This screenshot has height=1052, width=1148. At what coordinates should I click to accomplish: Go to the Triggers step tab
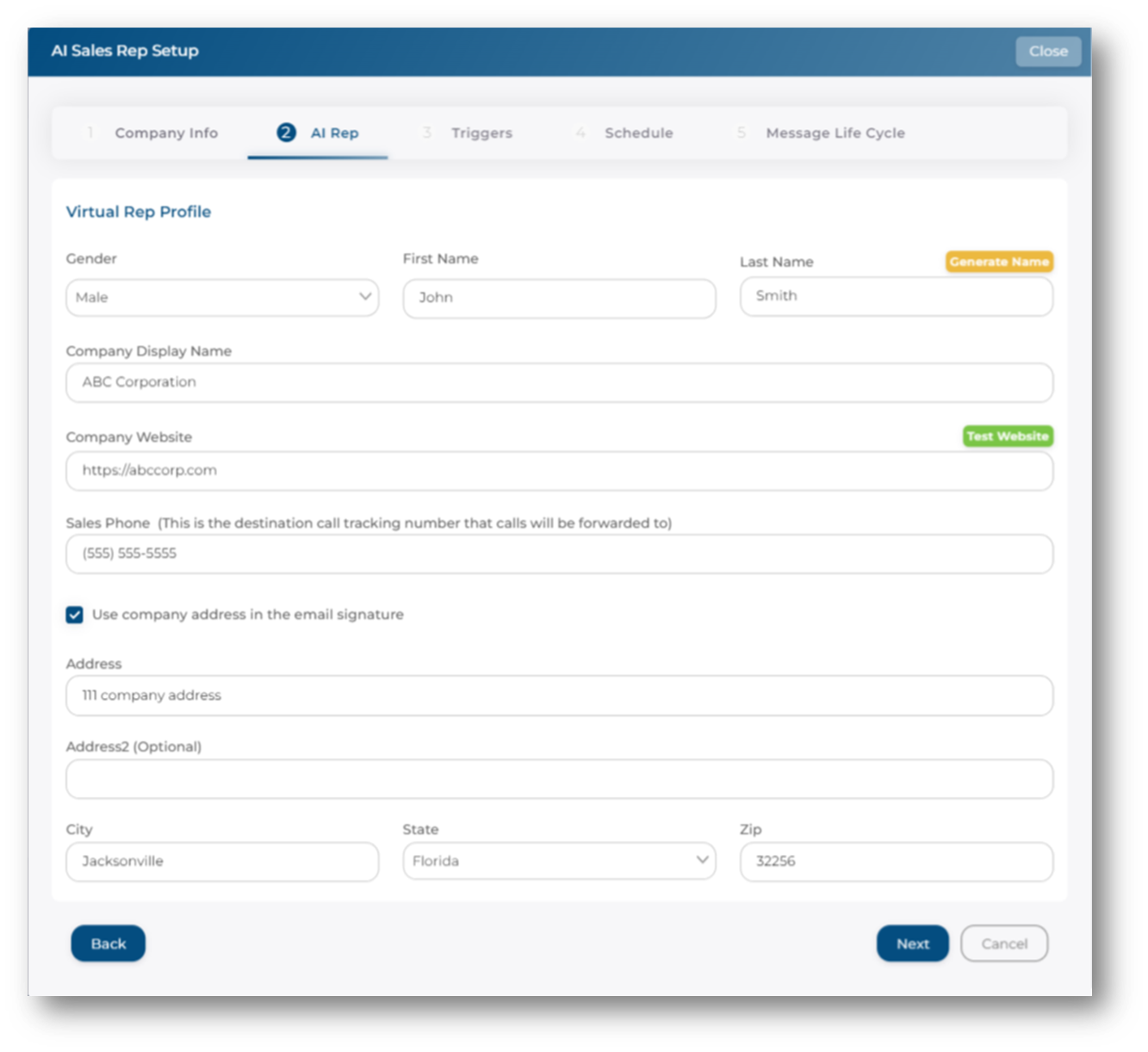click(468, 133)
